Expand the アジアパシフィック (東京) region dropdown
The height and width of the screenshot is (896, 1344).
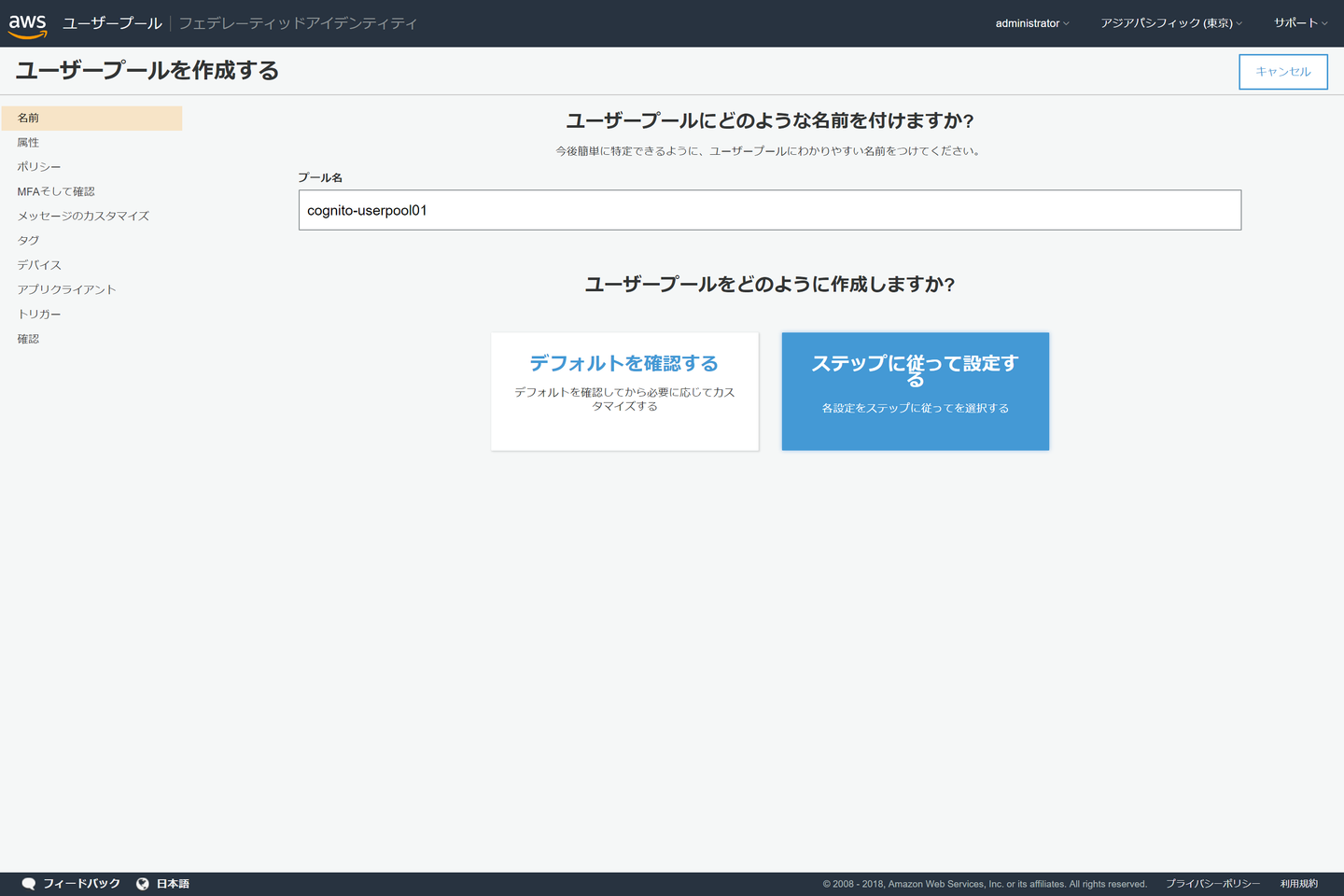[1170, 23]
